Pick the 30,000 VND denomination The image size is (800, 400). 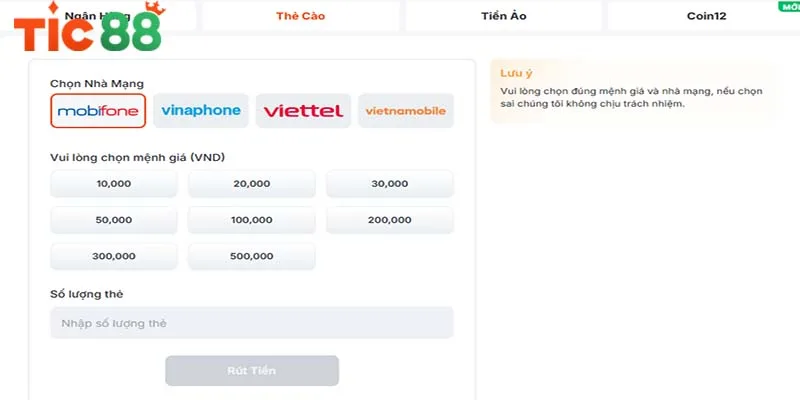coord(390,184)
